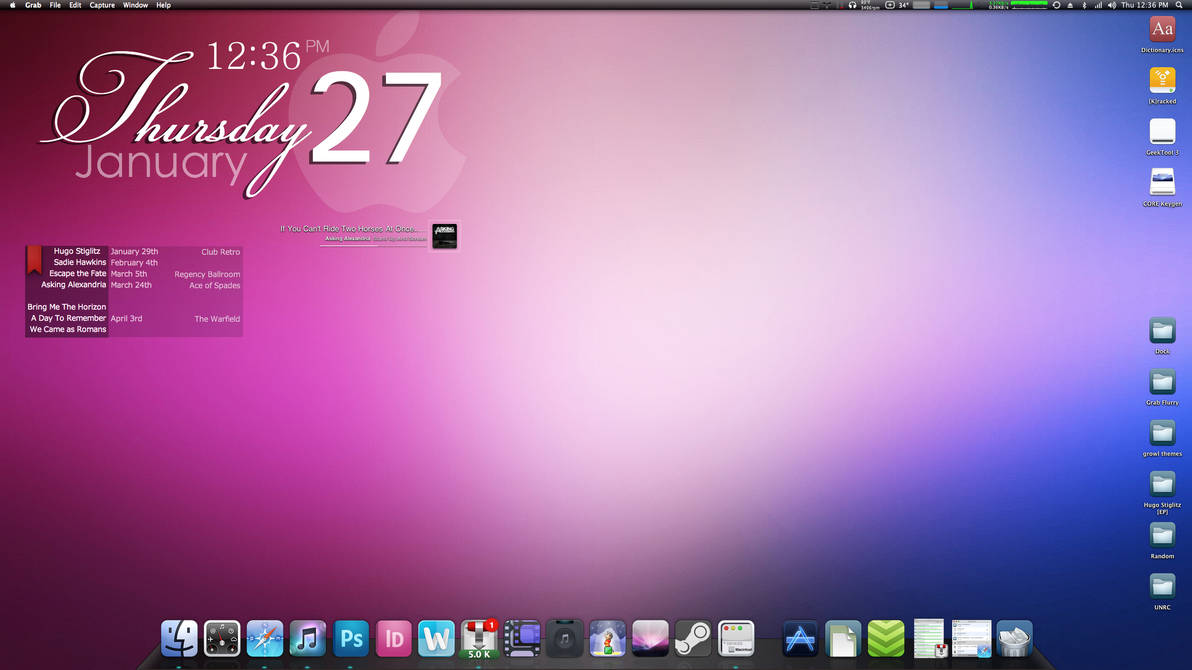This screenshot has width=1192, height=670.
Task: Click the now playing album art thumbnail
Action: [445, 235]
